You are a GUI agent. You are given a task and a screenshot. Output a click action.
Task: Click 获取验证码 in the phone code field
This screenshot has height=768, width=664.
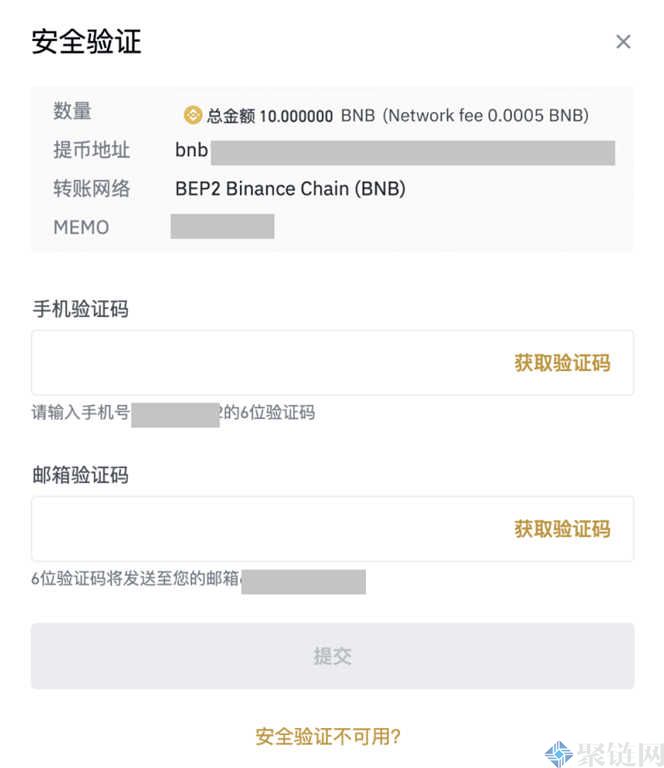(x=561, y=363)
